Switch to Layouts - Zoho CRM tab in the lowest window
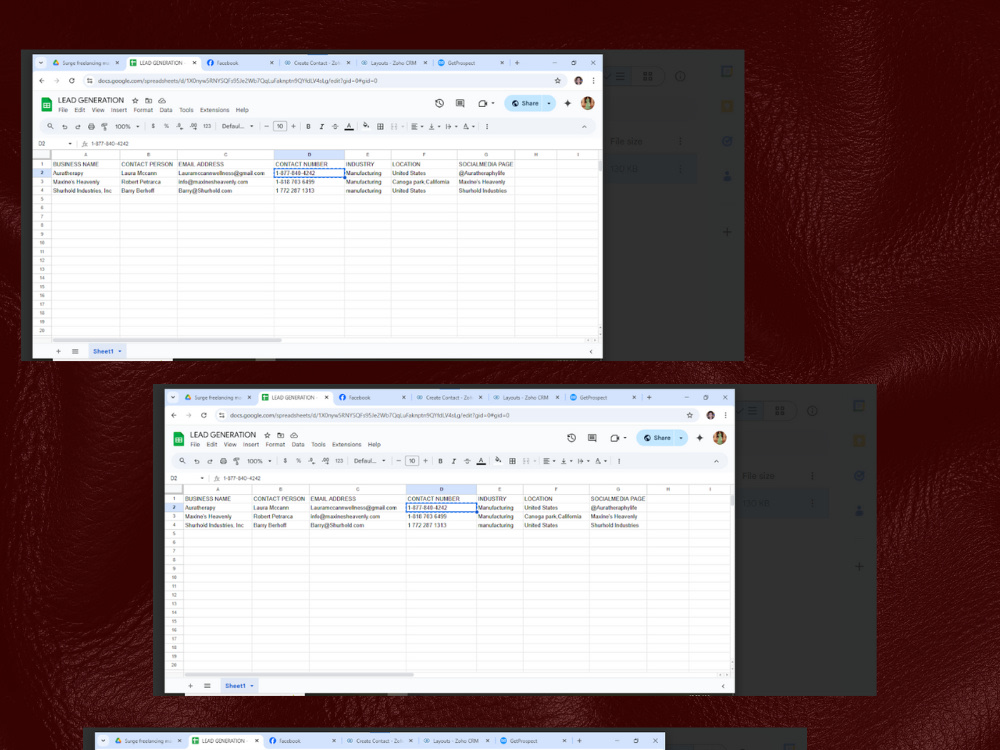 (455, 741)
